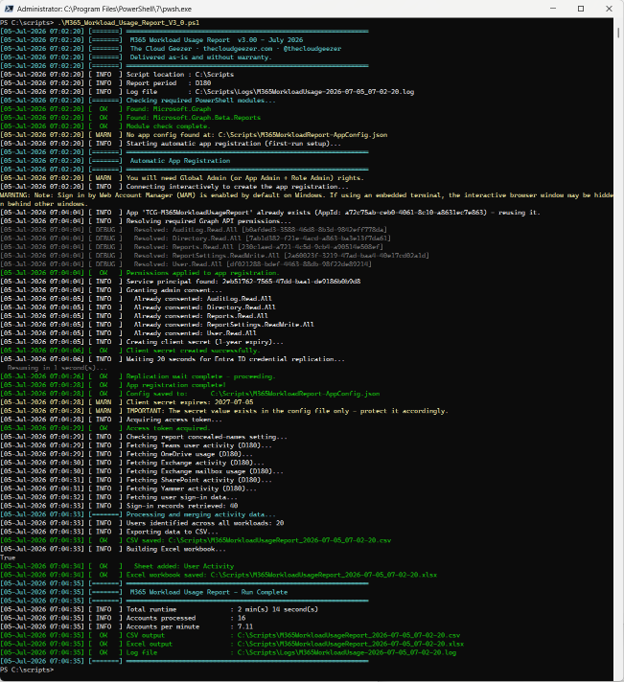Screen dimensions: 624x682
Task: Click 'Permissions applied to app registration.'
Action: pos(203,273)
